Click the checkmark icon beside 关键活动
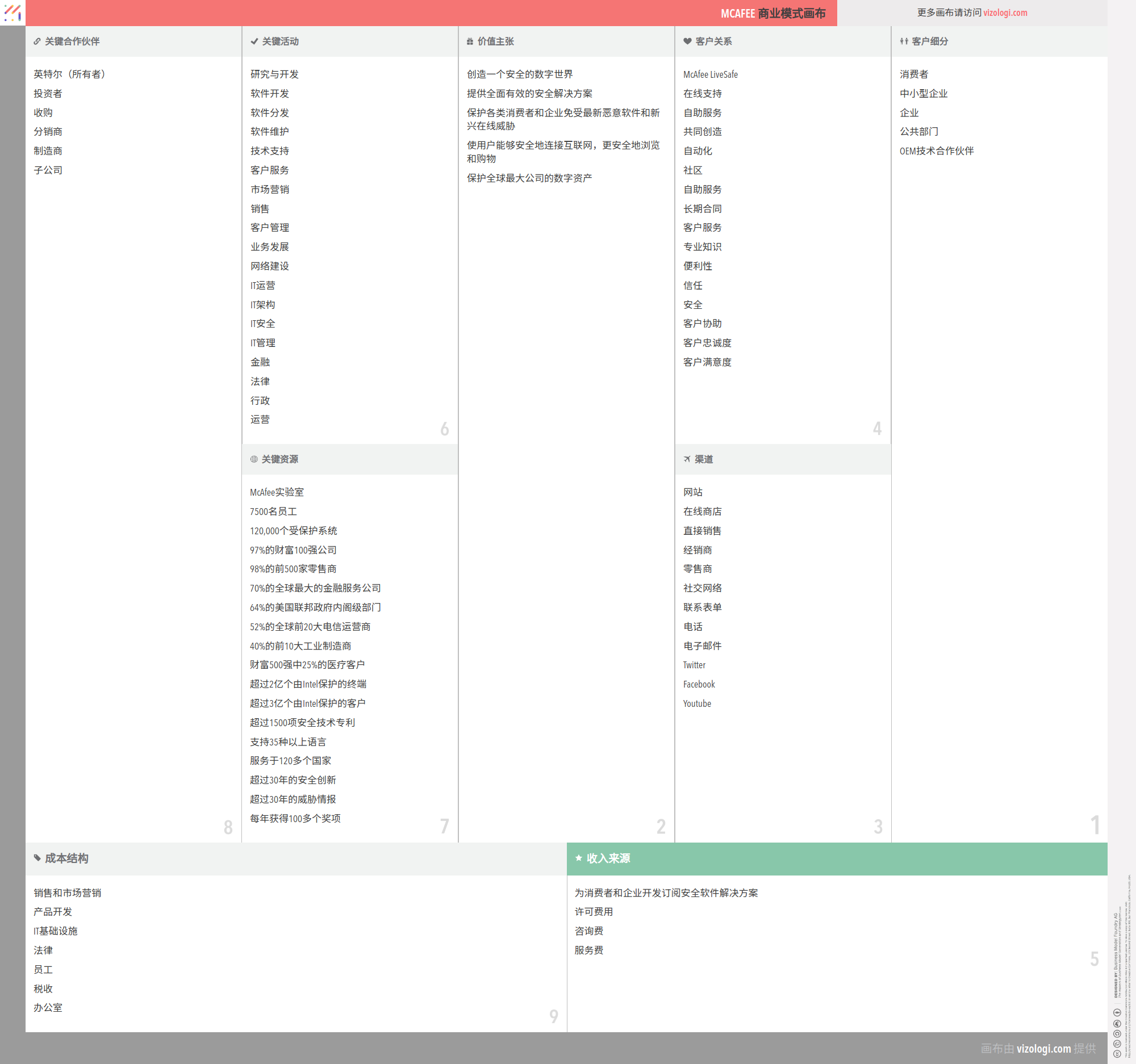Viewport: 1136px width, 1064px height. (254, 41)
